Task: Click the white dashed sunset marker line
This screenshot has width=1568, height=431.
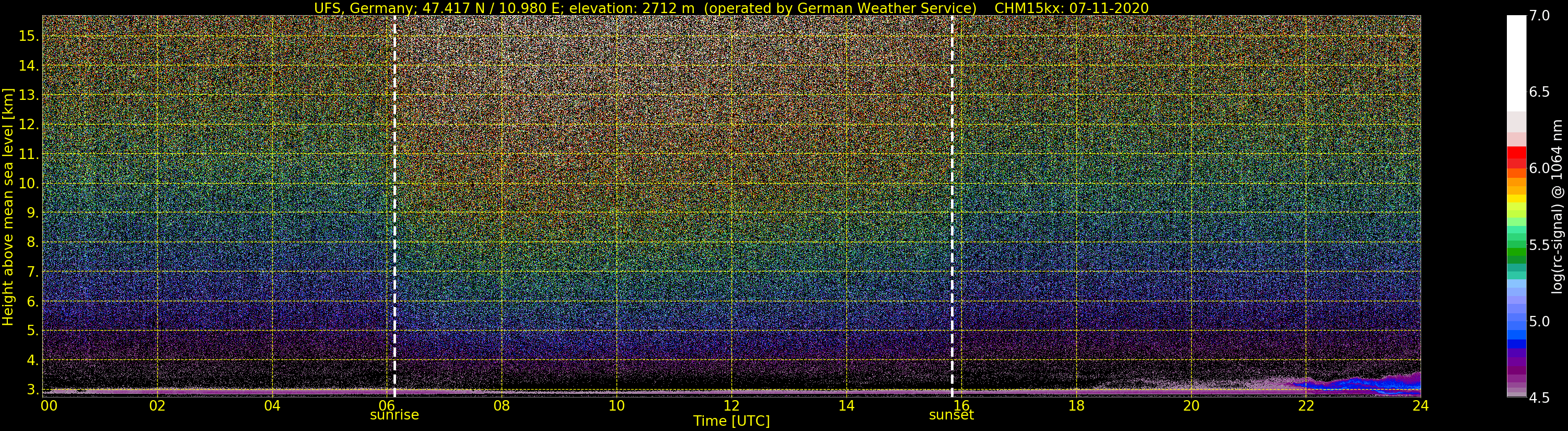Action: 952,206
